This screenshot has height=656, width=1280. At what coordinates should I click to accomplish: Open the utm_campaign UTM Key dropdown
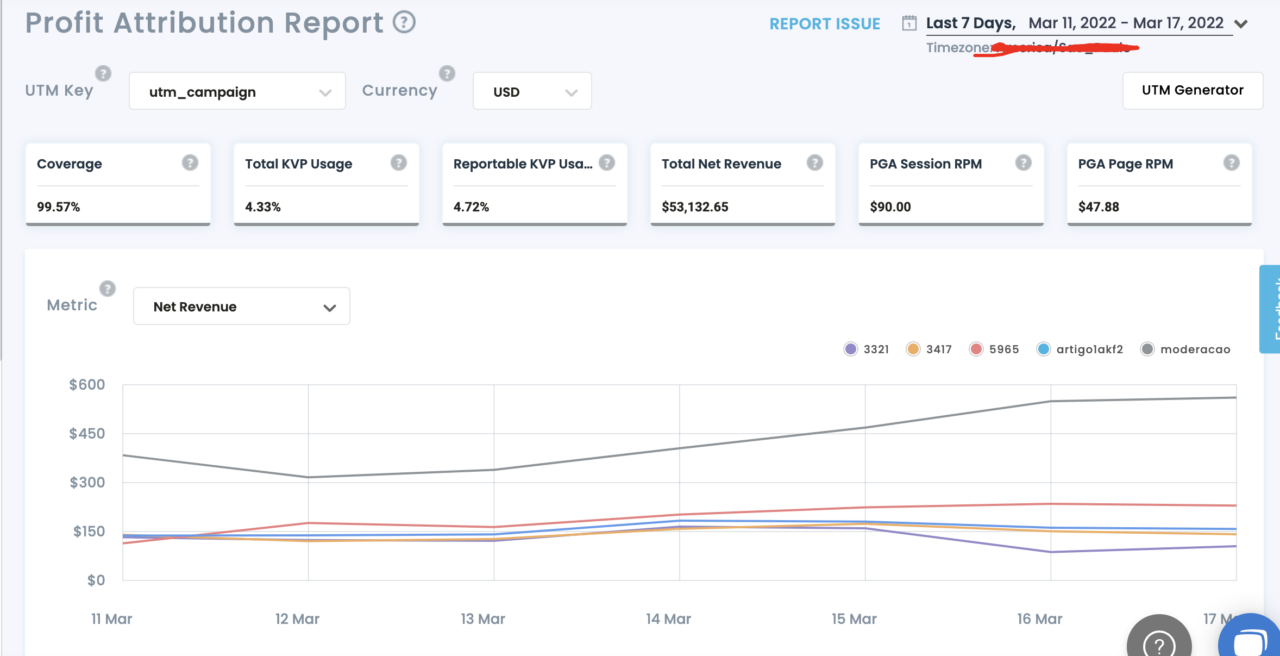click(237, 91)
